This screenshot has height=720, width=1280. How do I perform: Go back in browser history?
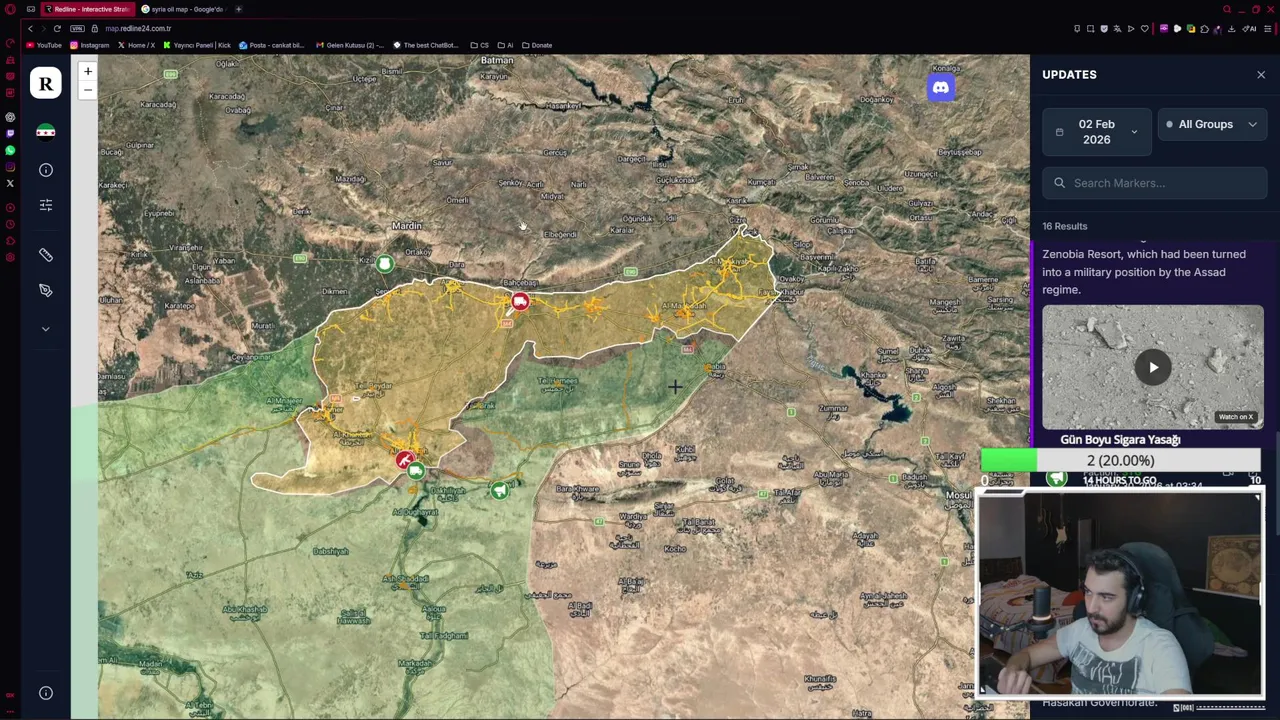[x=30, y=28]
